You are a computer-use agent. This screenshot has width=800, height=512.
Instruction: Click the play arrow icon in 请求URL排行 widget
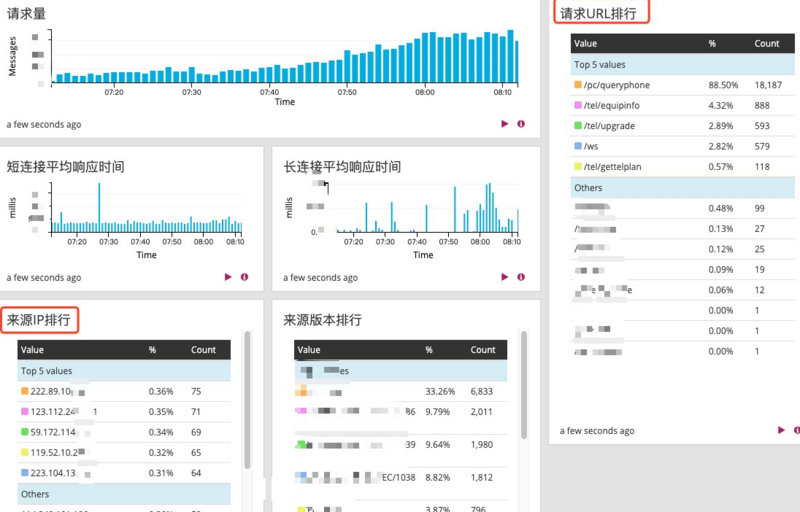[x=781, y=430]
